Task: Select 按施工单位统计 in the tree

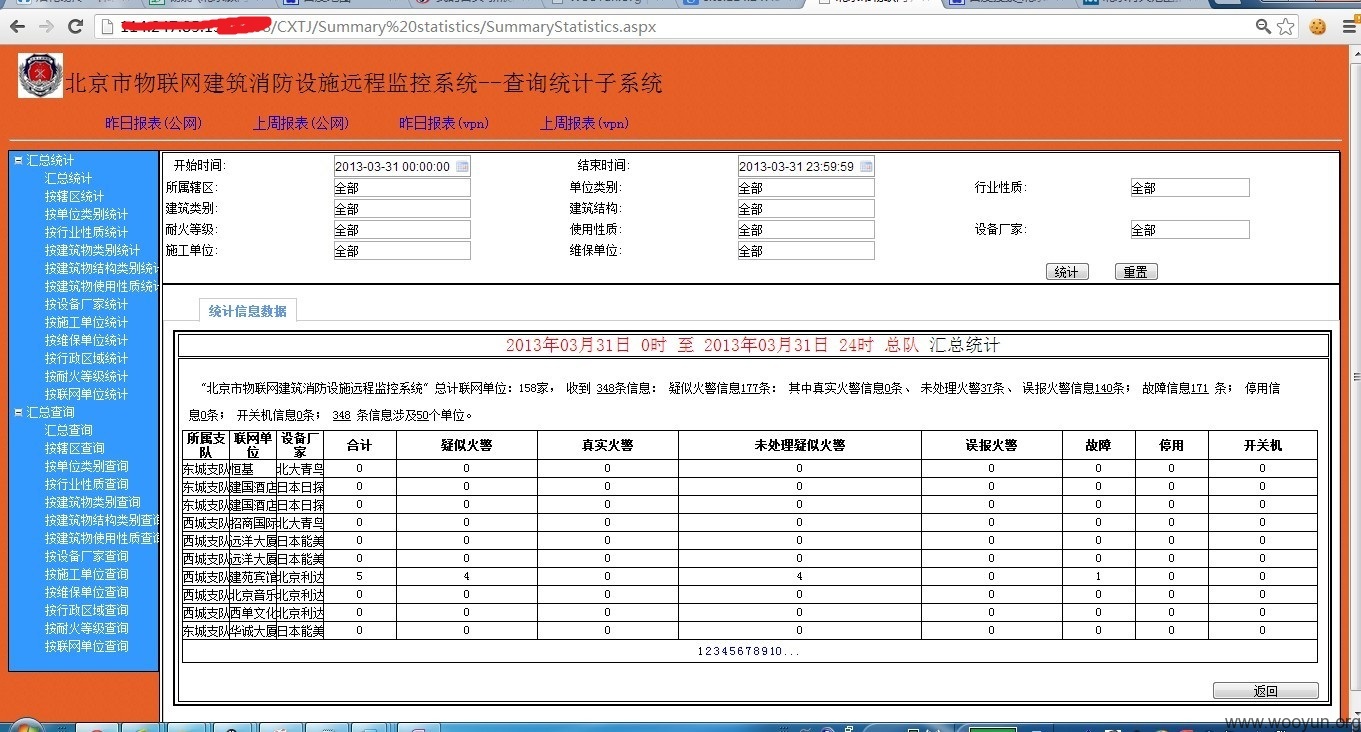Action: (86, 322)
